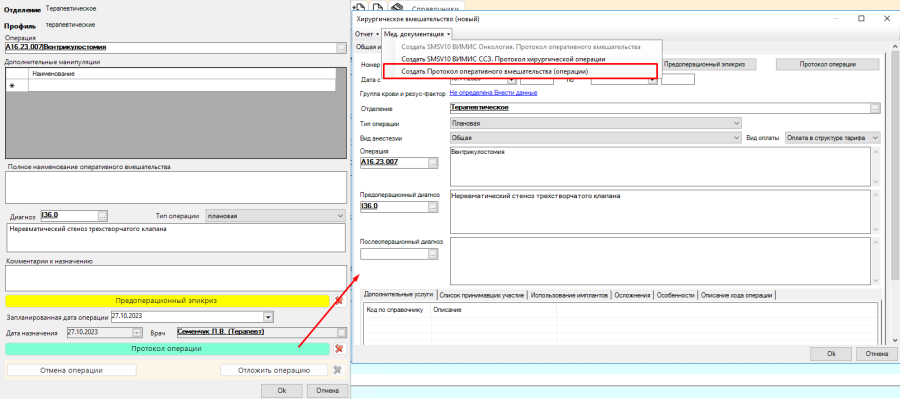This screenshot has width=900, height=399.
Task: Open Предоперационный диагноз code picker button
Action: point(433,207)
